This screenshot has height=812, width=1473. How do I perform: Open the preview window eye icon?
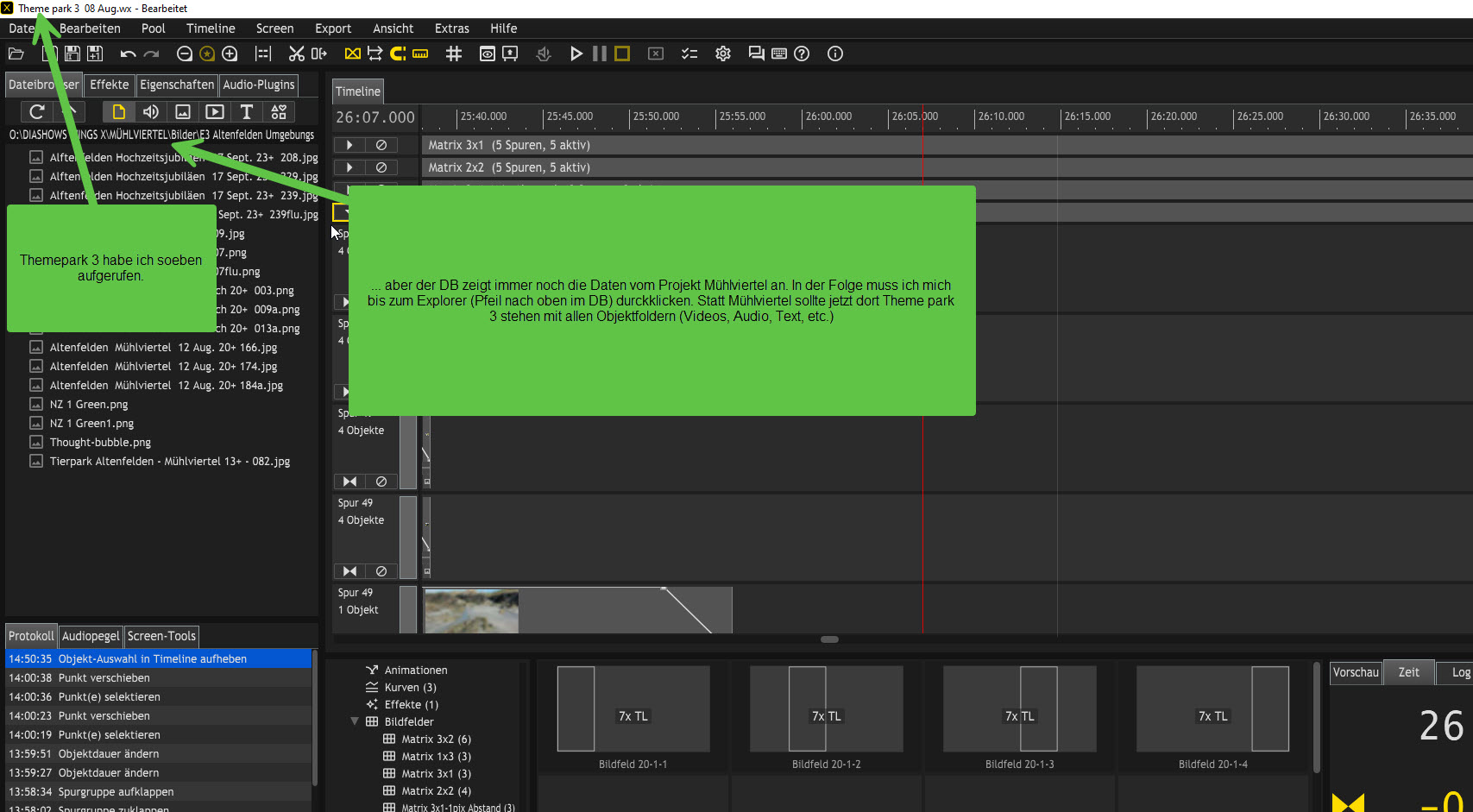488,54
